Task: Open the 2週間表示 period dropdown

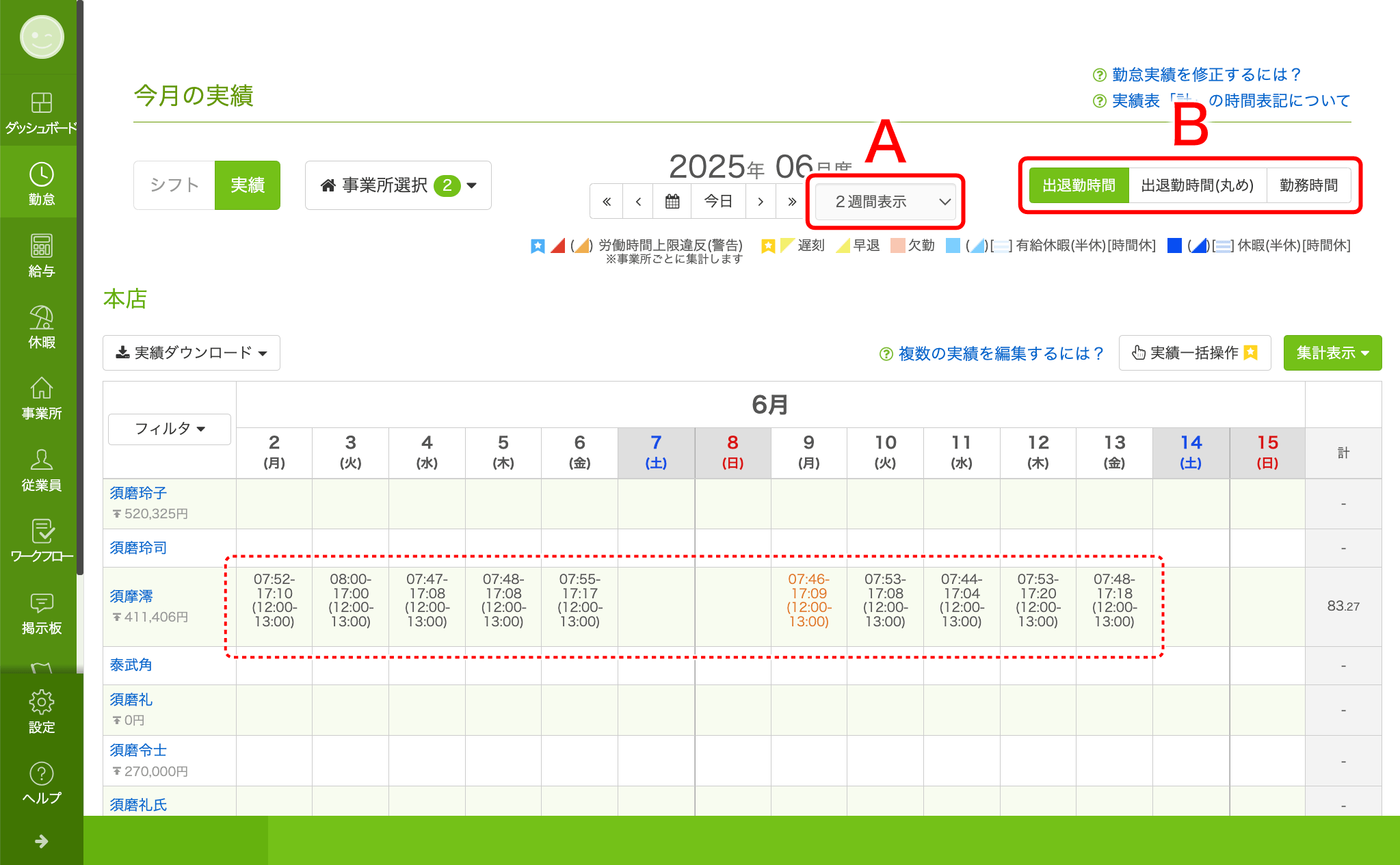Action: [x=886, y=202]
